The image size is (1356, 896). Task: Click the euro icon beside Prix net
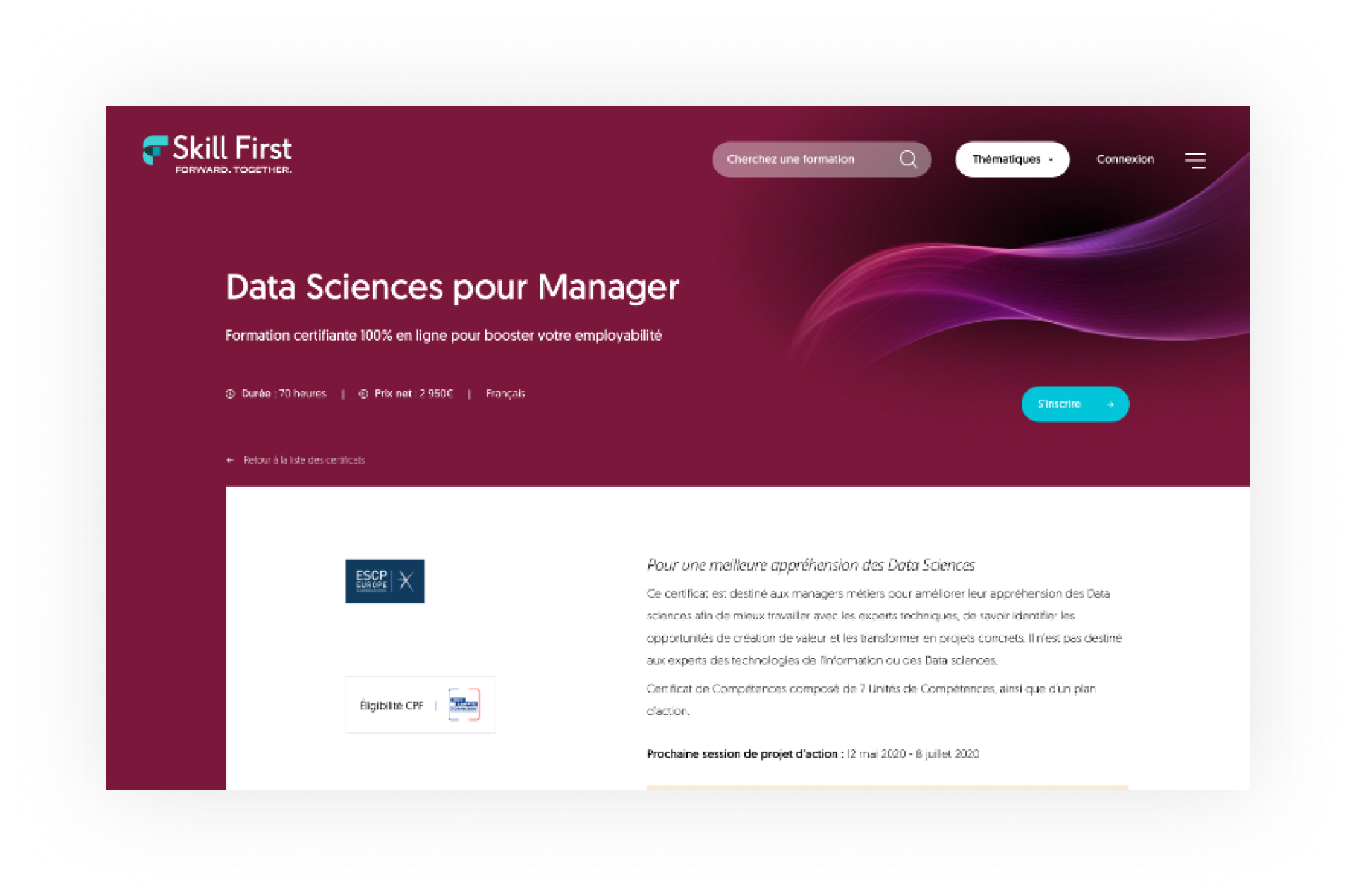tap(363, 394)
